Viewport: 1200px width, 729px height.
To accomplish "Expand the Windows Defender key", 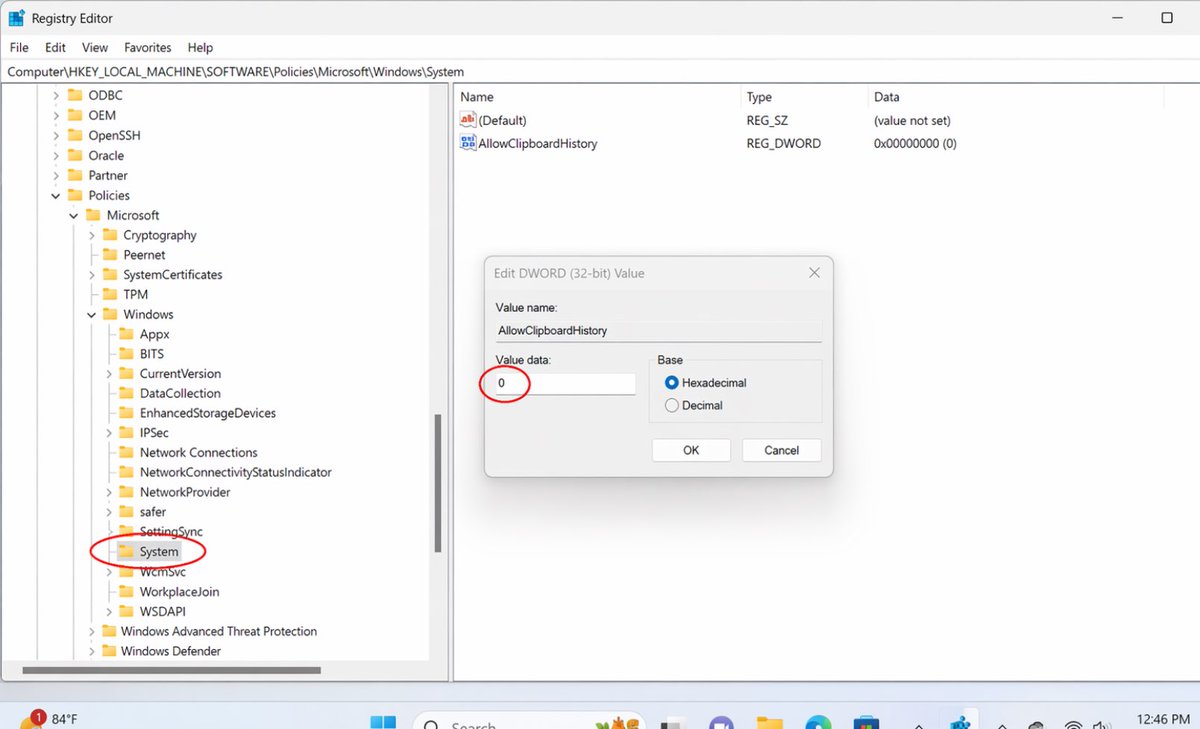I will (92, 651).
